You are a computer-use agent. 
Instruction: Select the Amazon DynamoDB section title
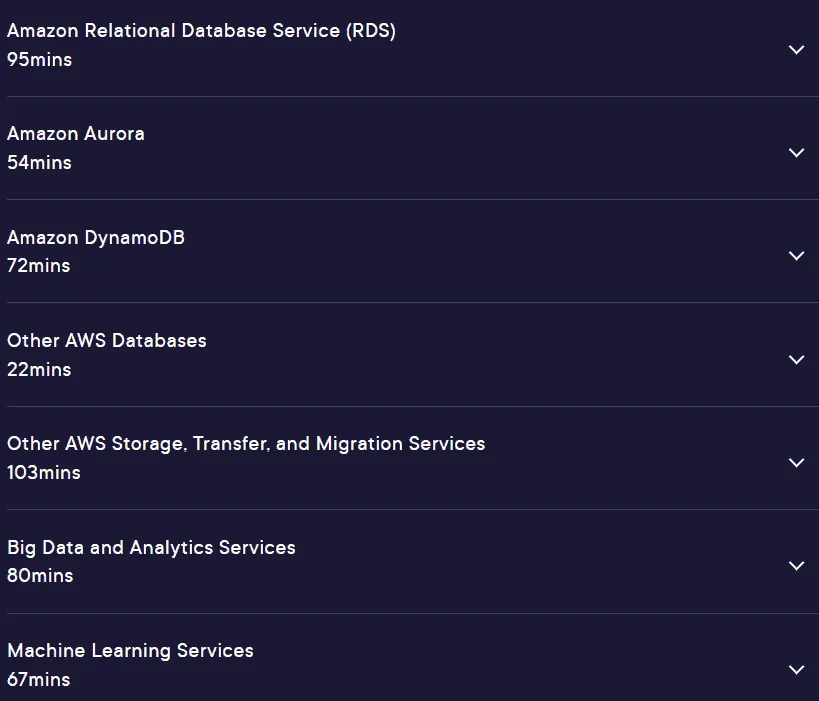[96, 238]
